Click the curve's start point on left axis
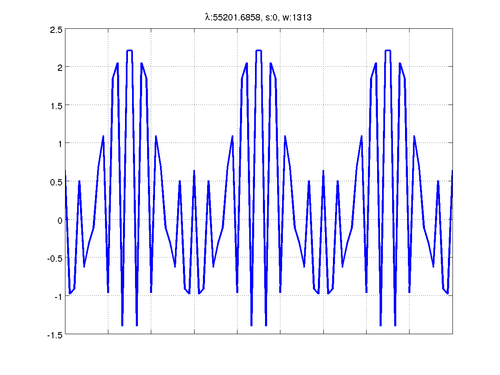This screenshot has width=500, height=375. 65,171
